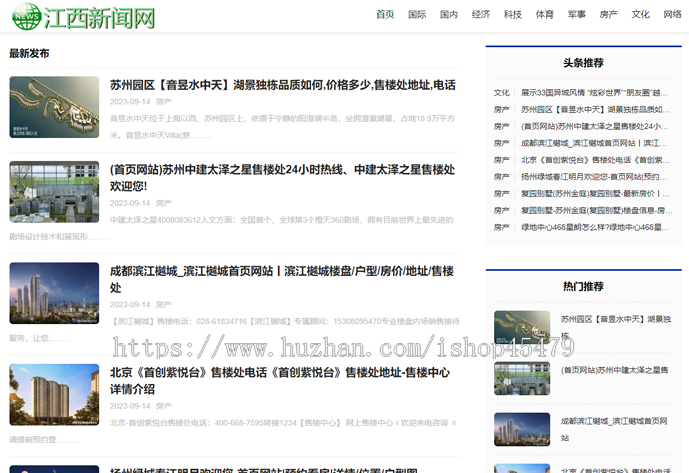This screenshot has height=473, width=689.
Task: Open article 成都滨江樾城_滨江樾城首页网站
Action: pos(282,279)
